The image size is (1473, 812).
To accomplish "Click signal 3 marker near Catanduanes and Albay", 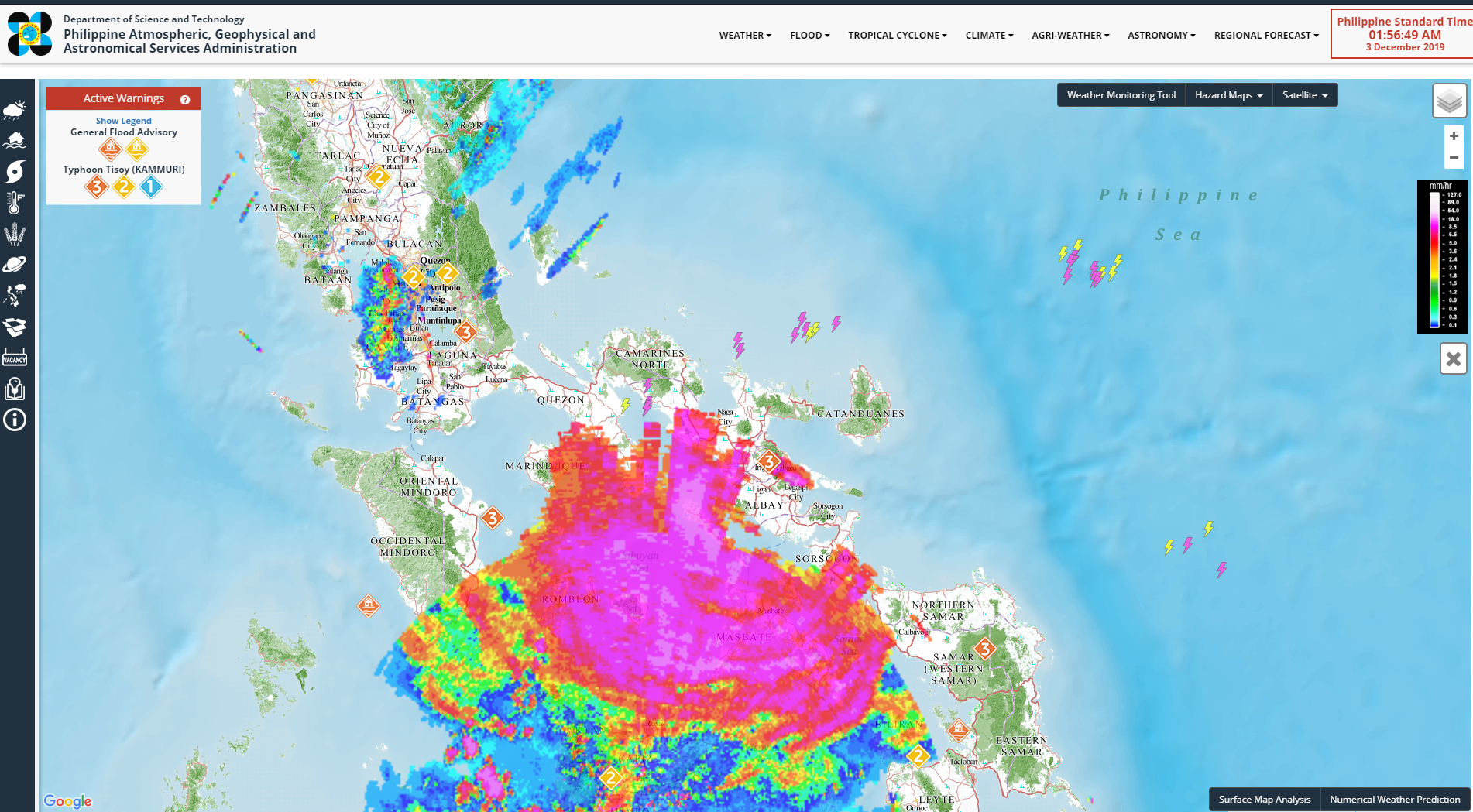I will pos(769,461).
